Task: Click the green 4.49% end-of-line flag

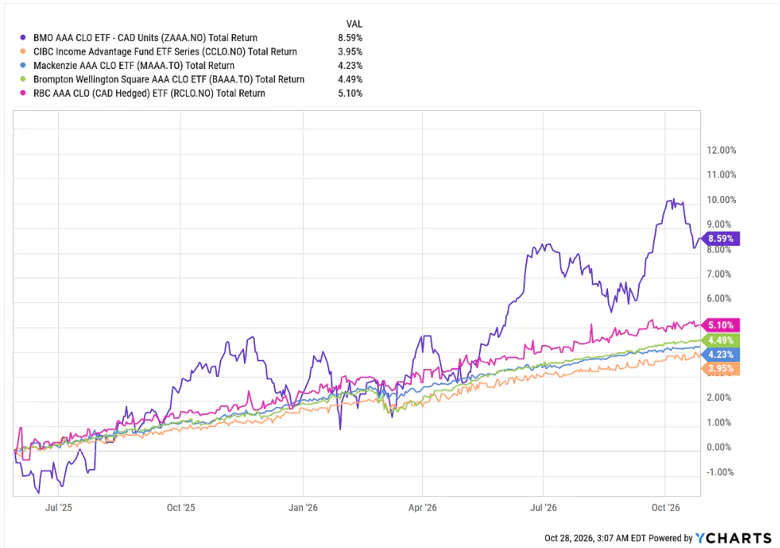Action: [720, 341]
